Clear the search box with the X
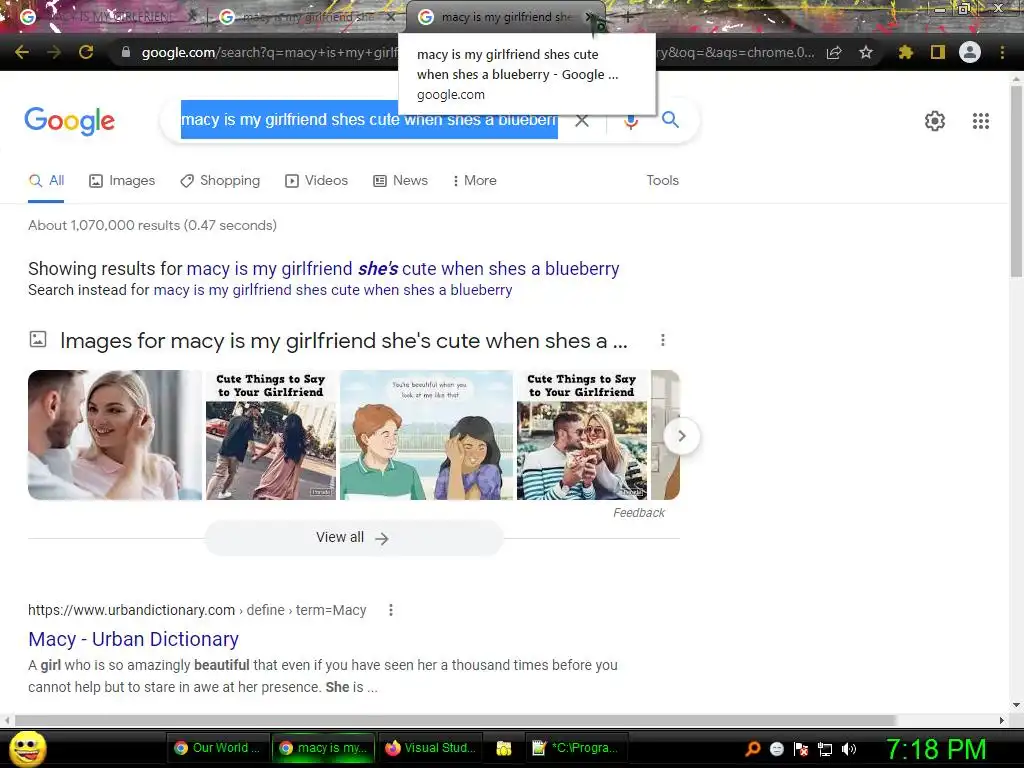The height and width of the screenshot is (768, 1024). [x=582, y=120]
